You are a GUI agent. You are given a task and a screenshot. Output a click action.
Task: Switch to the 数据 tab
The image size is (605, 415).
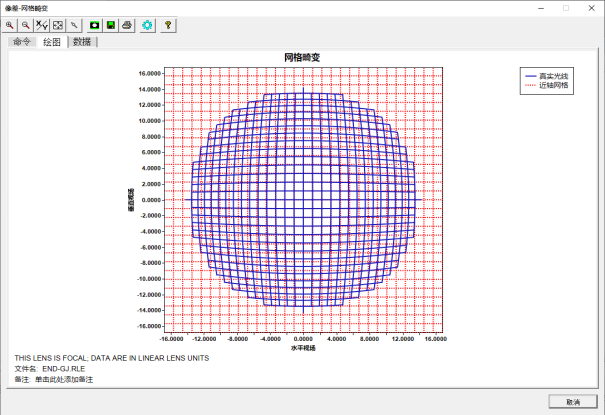click(x=82, y=42)
